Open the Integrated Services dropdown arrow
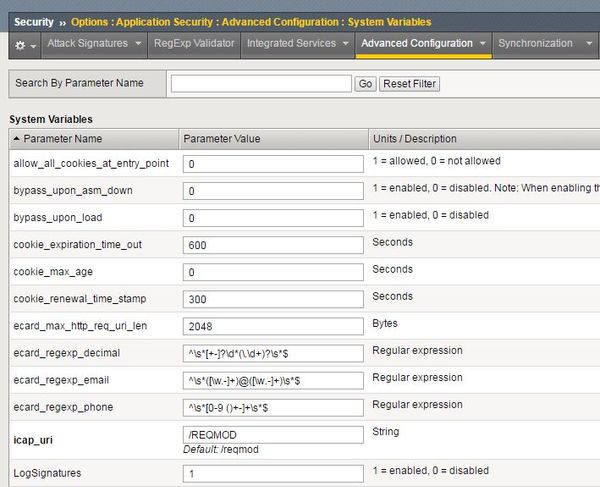Image resolution: width=600 pixels, height=487 pixels. tap(345, 44)
